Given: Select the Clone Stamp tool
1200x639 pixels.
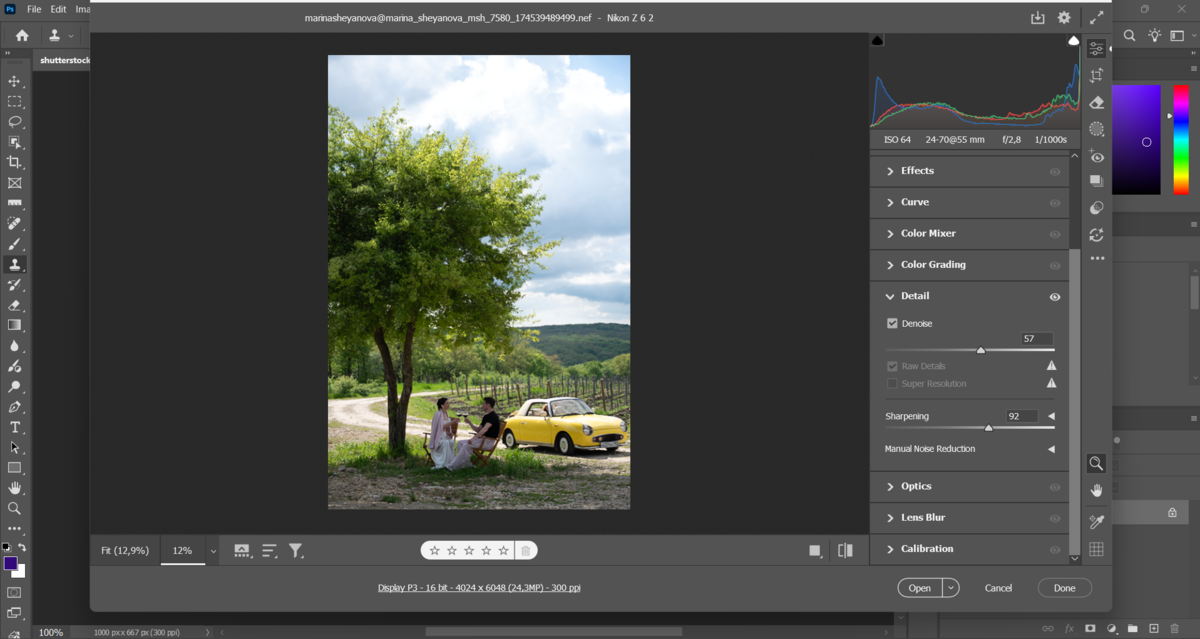Looking at the screenshot, I should [14, 264].
